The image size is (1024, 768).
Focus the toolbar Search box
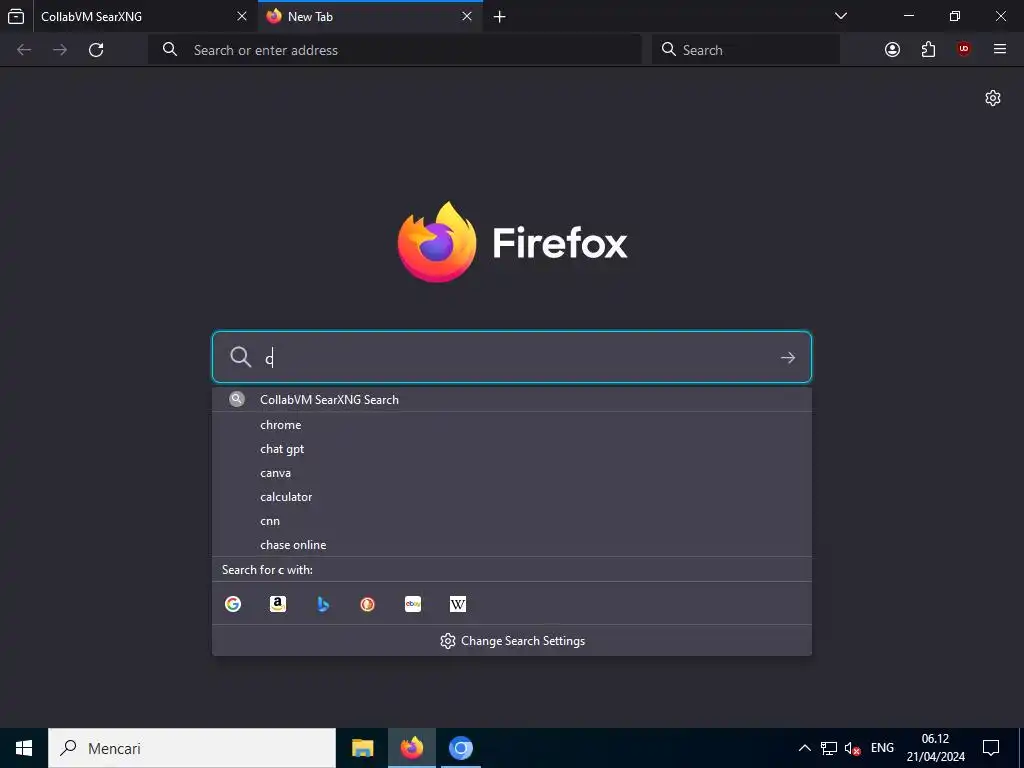[746, 50]
